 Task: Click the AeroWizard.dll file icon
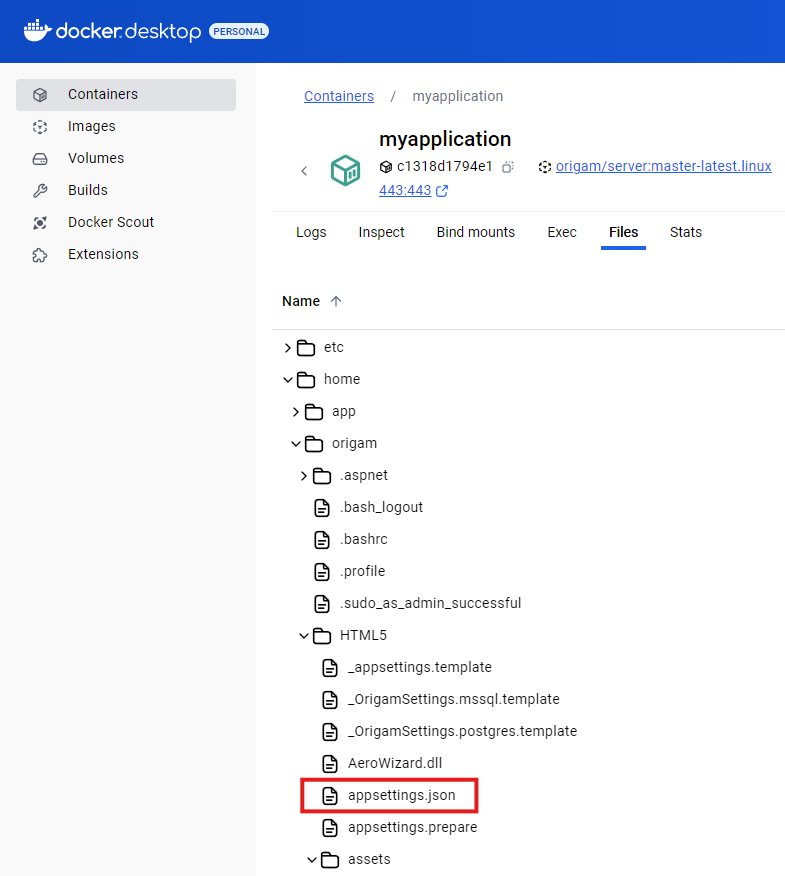point(330,764)
